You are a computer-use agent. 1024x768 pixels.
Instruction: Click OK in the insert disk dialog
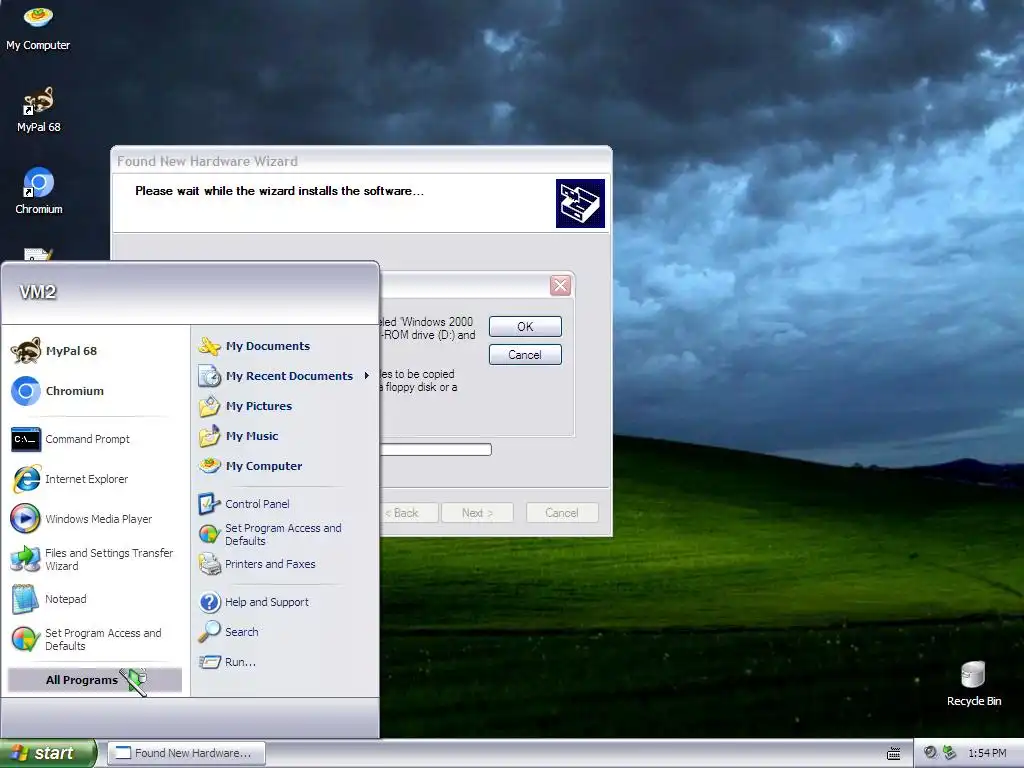coord(525,327)
